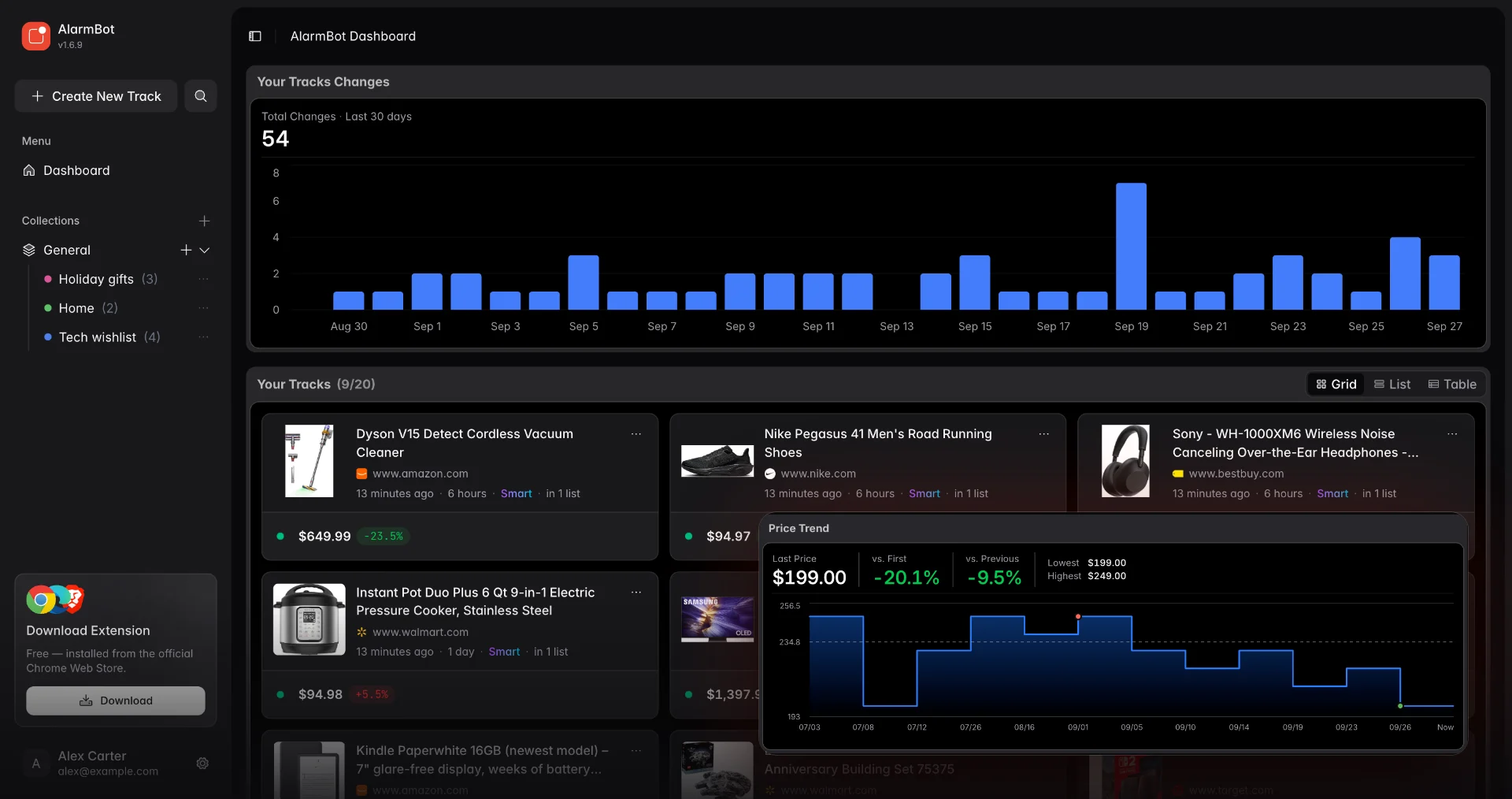Click the green latest-price point on trend chart
The image size is (1512, 799).
(x=1400, y=706)
